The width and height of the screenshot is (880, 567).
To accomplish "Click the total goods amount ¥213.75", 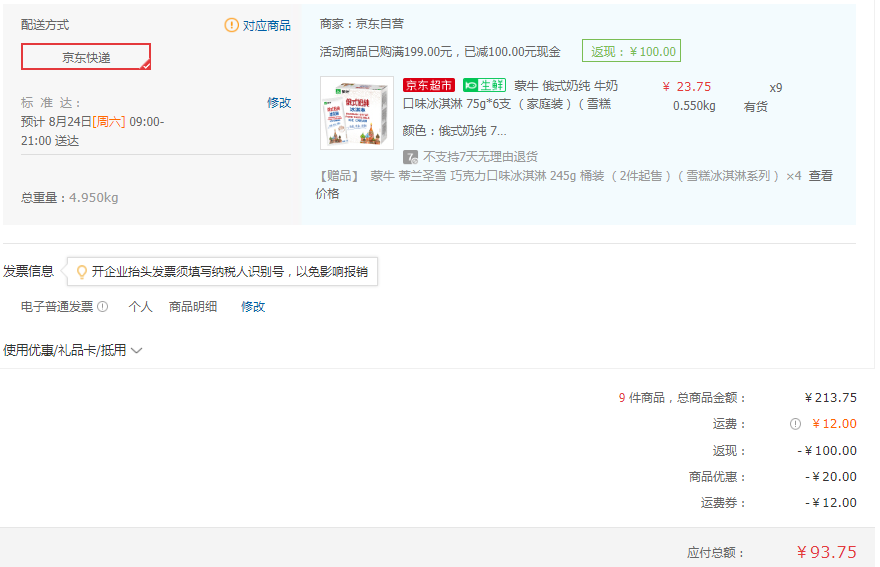I will pos(831,397).
